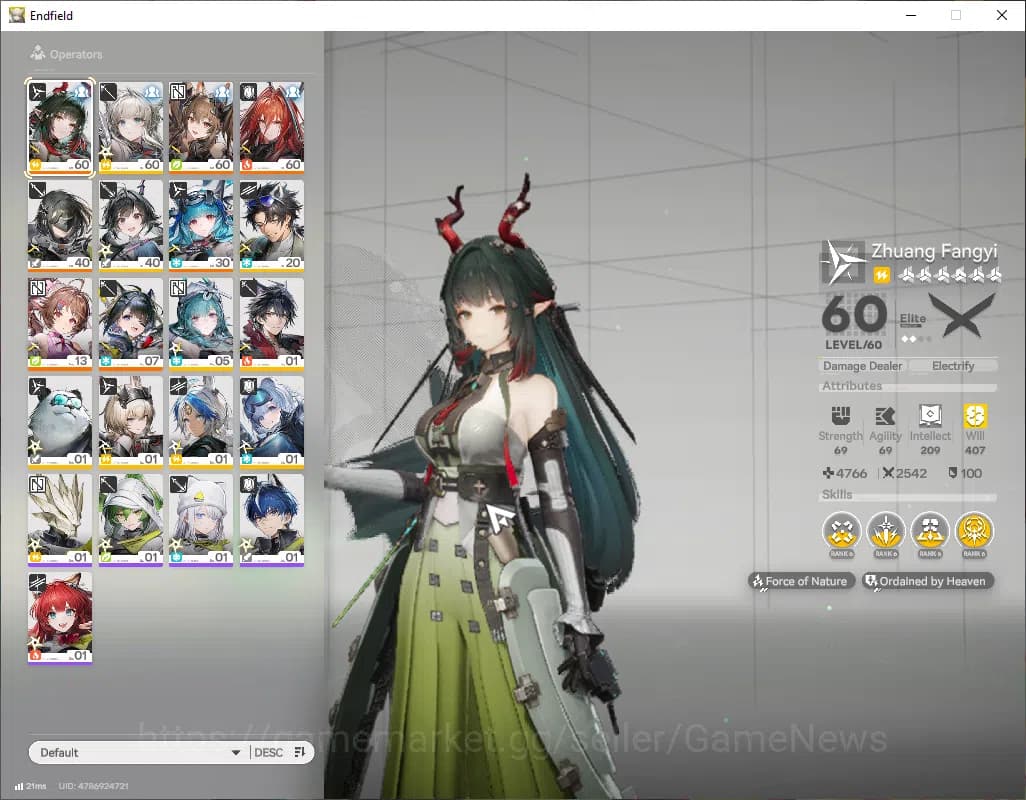
Task: Open the third skill icon in Skills row
Action: 930,530
